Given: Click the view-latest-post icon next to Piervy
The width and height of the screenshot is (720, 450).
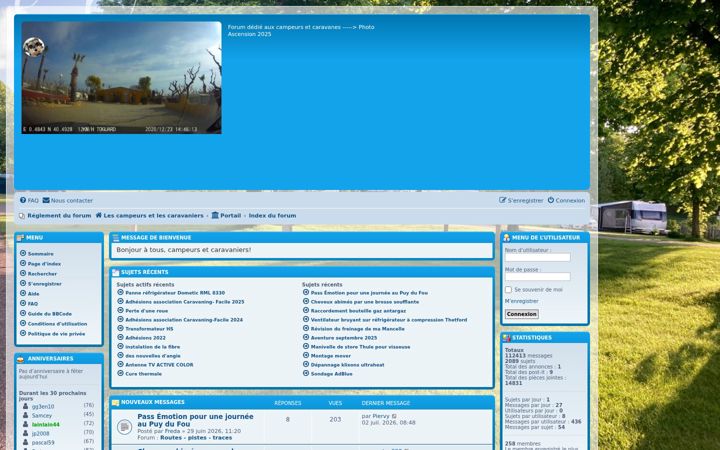Looking at the screenshot, I should [x=394, y=416].
